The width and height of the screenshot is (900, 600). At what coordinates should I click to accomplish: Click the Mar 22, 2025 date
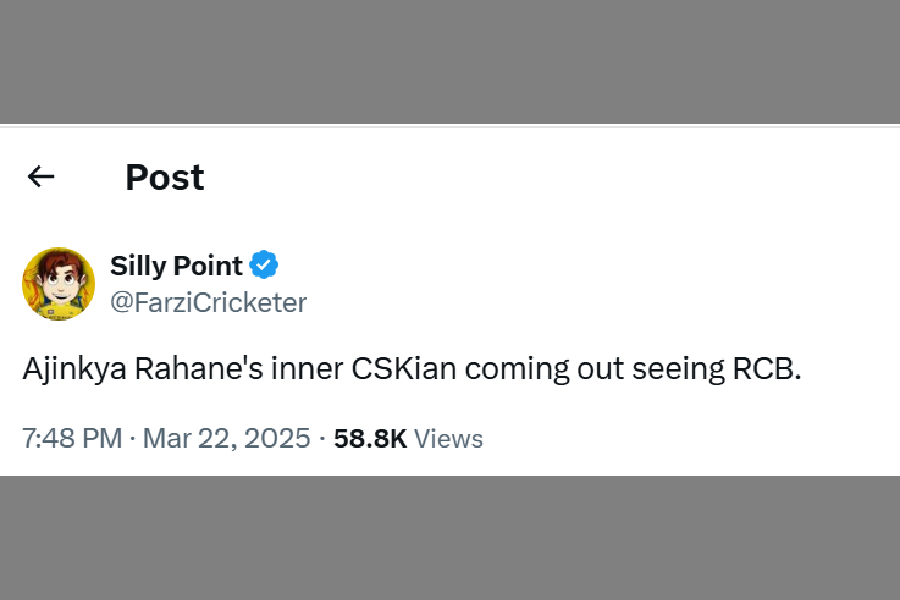(227, 438)
